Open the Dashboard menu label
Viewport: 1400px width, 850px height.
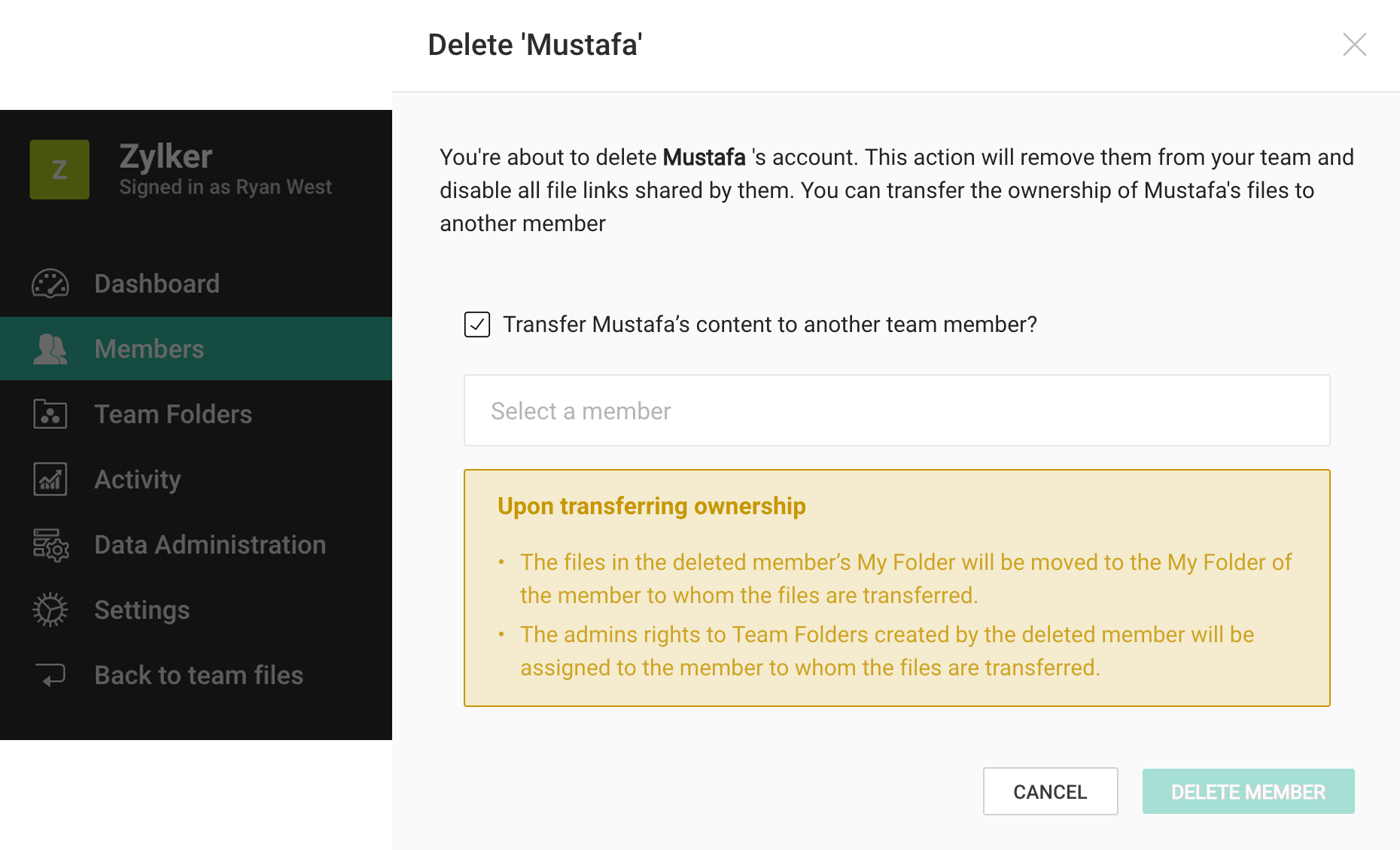[157, 284]
